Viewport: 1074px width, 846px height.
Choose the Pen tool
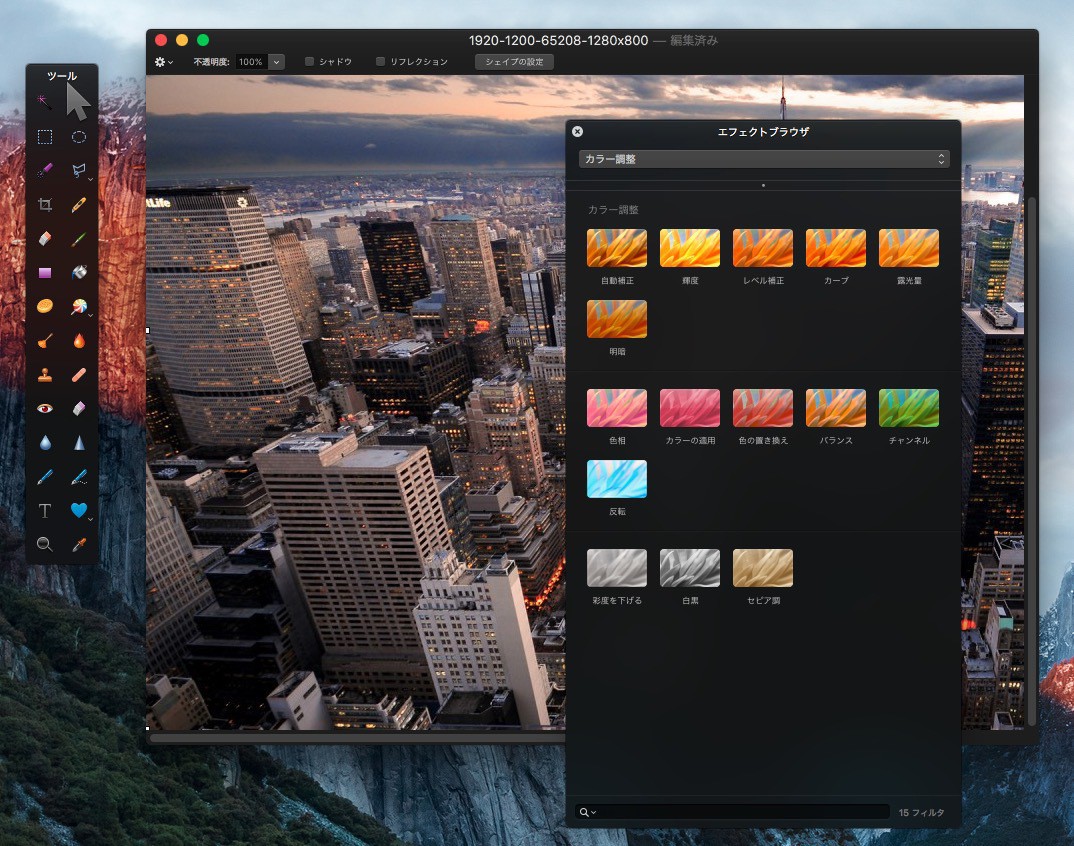point(45,477)
